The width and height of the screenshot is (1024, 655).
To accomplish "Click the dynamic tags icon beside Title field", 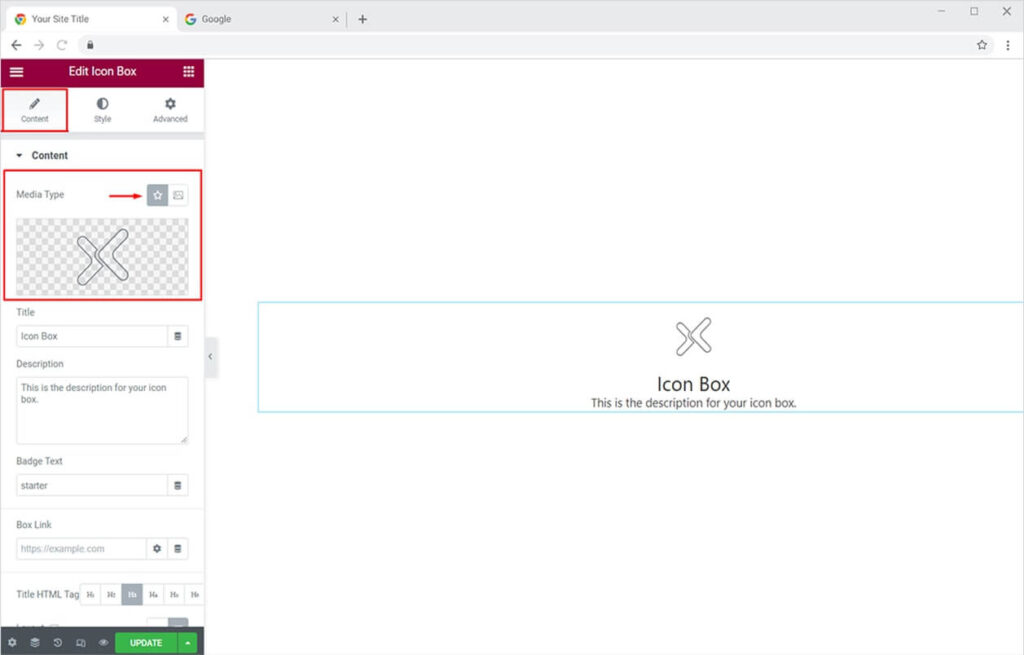I will pos(178,336).
